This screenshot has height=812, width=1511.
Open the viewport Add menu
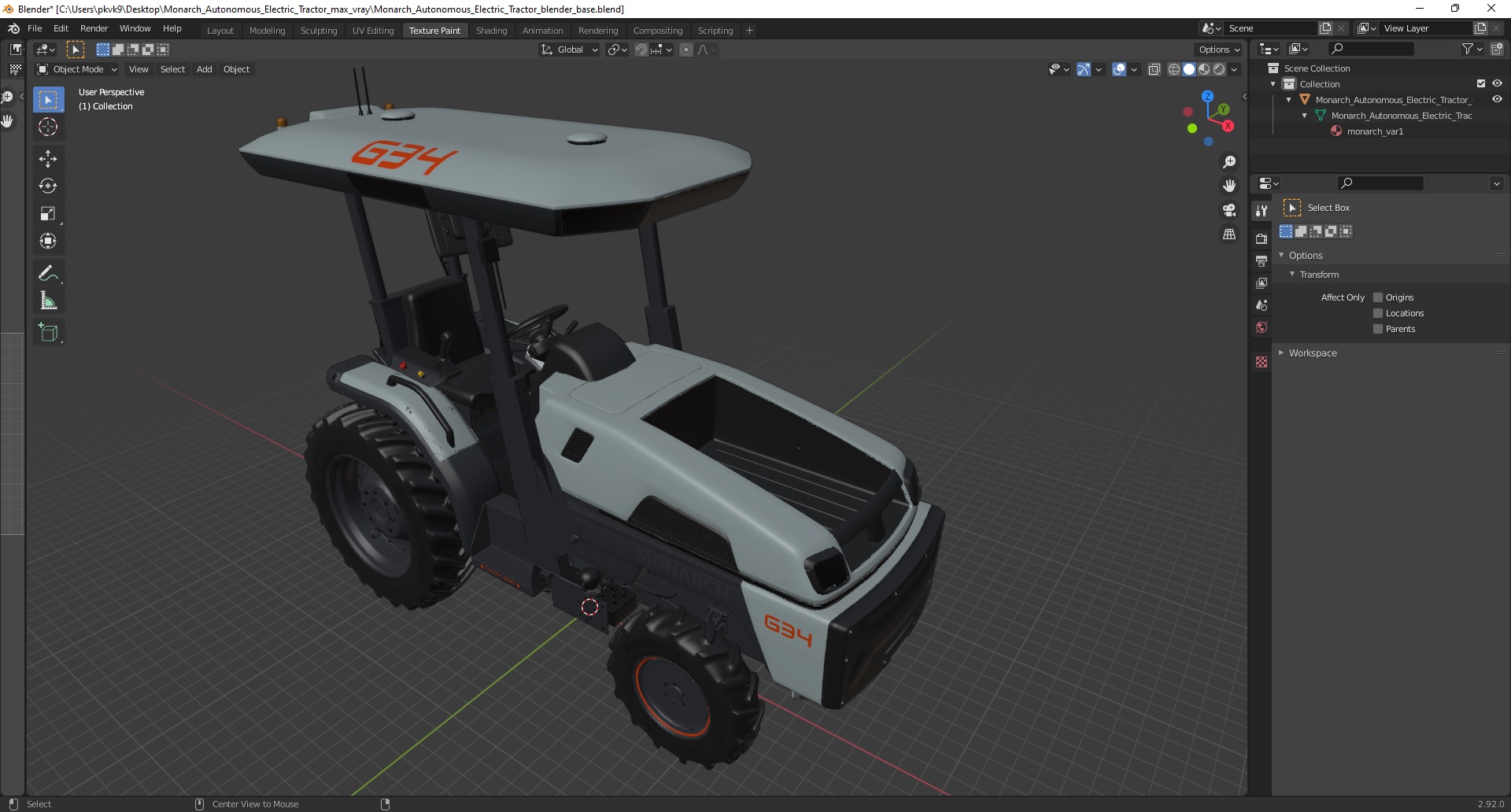coord(204,69)
